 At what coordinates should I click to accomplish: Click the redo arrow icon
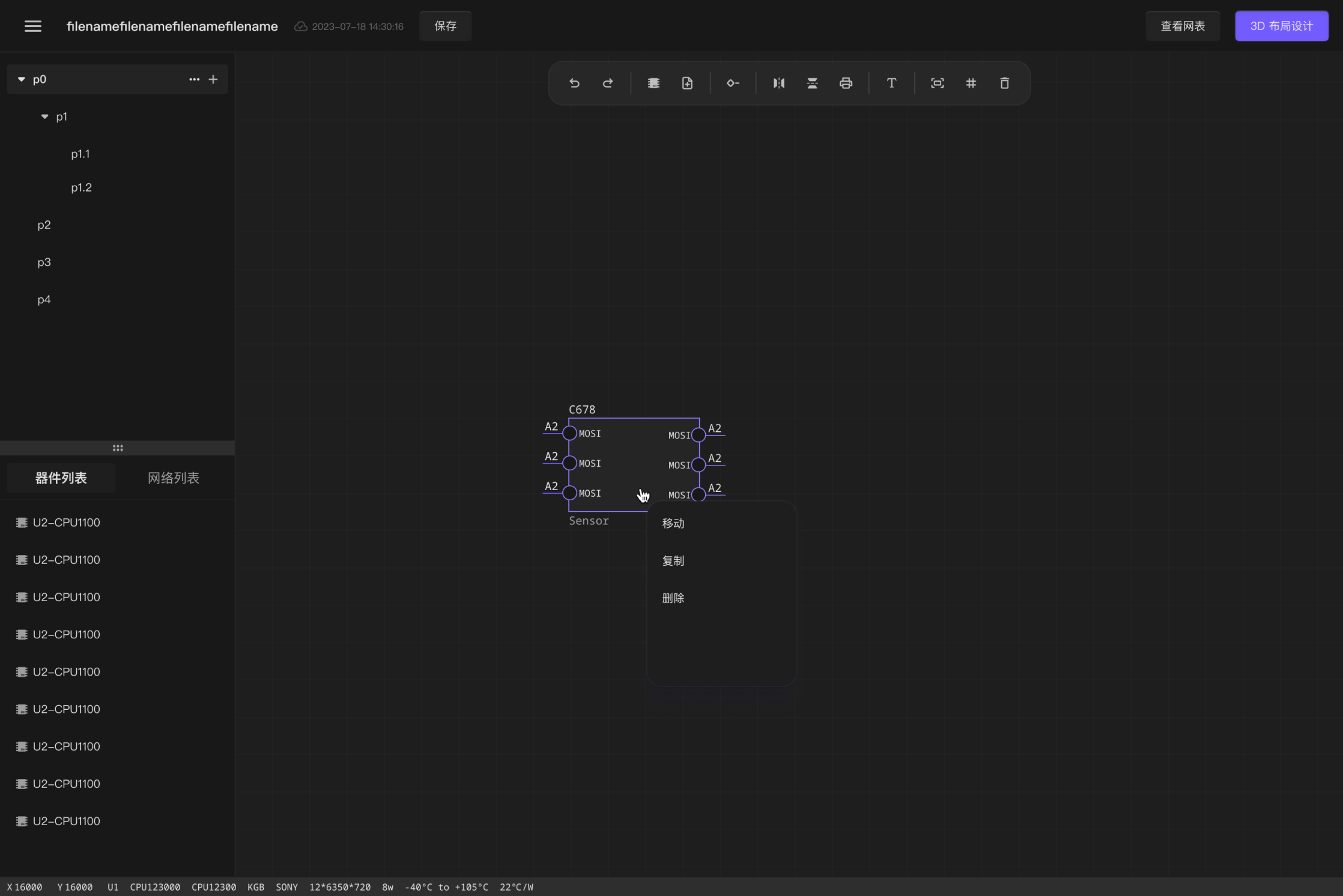[608, 83]
